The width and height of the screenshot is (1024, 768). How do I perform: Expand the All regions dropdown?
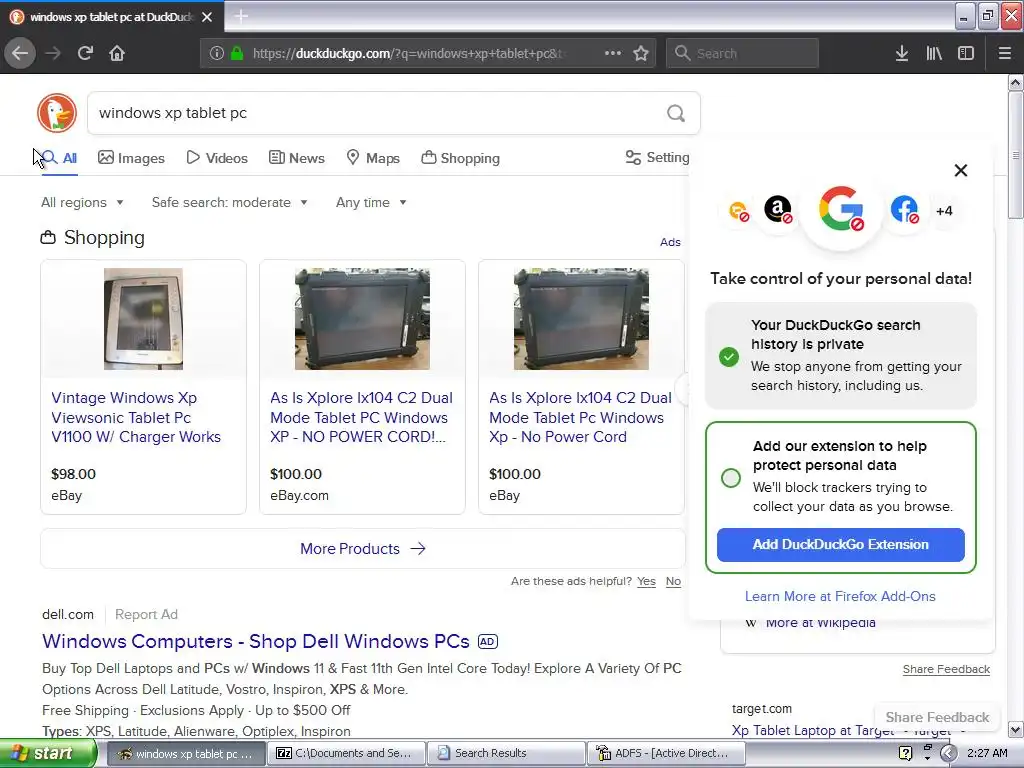pyautogui.click(x=82, y=202)
